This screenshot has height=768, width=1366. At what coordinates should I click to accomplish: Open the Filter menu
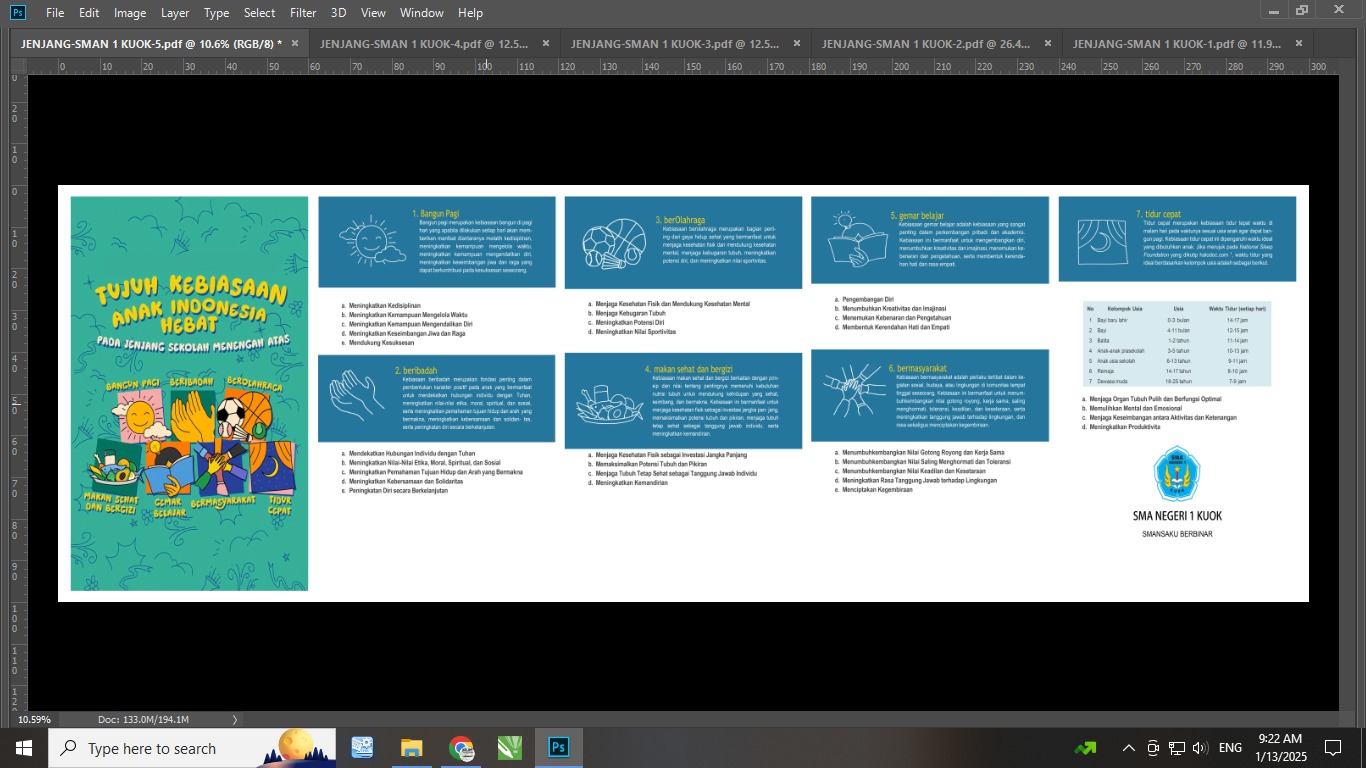click(x=303, y=13)
